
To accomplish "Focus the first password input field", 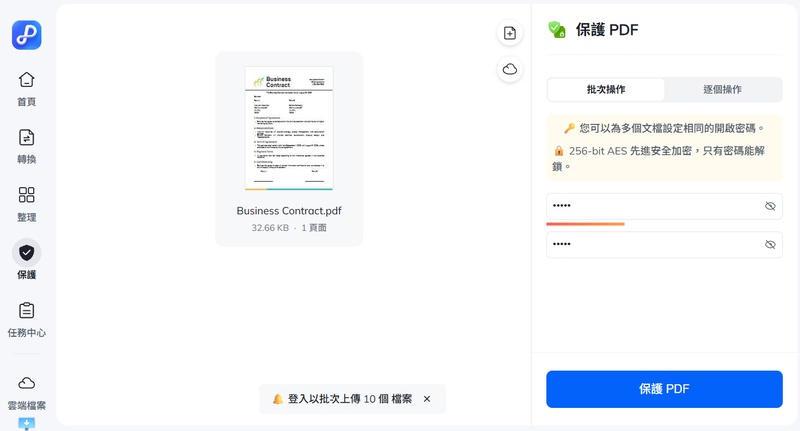I will tap(664, 206).
